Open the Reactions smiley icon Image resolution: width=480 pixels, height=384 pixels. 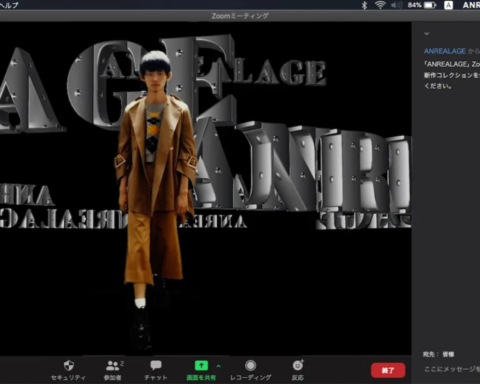[298, 366]
